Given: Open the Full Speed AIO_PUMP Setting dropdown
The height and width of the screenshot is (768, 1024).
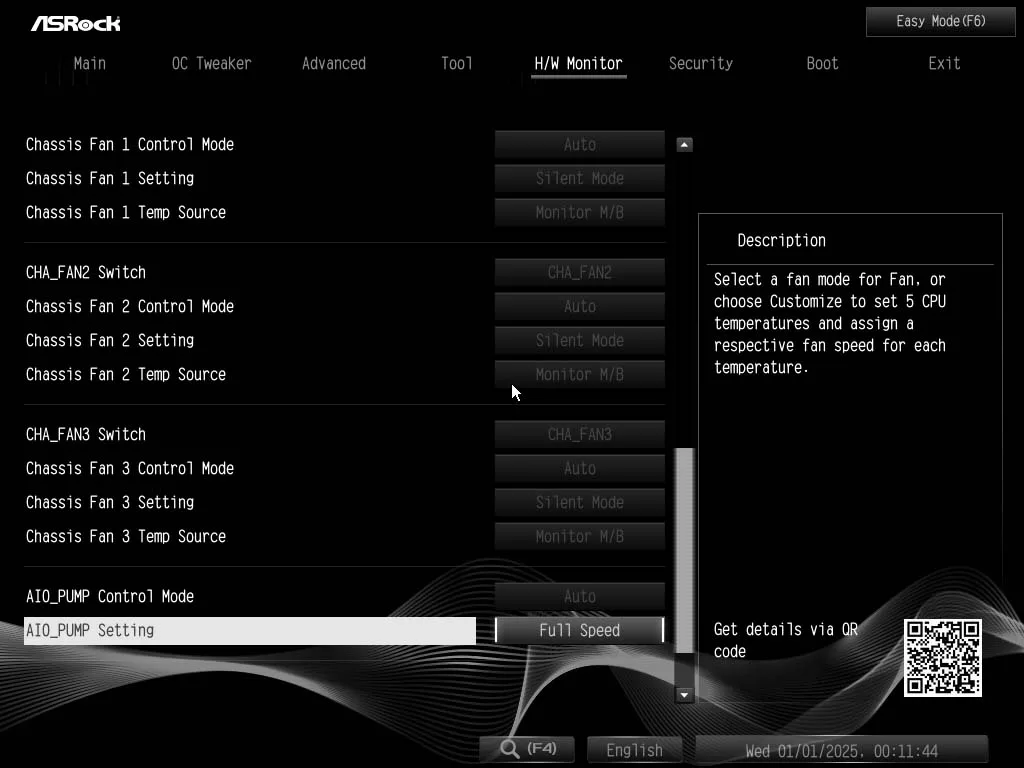Looking at the screenshot, I should [x=580, y=630].
